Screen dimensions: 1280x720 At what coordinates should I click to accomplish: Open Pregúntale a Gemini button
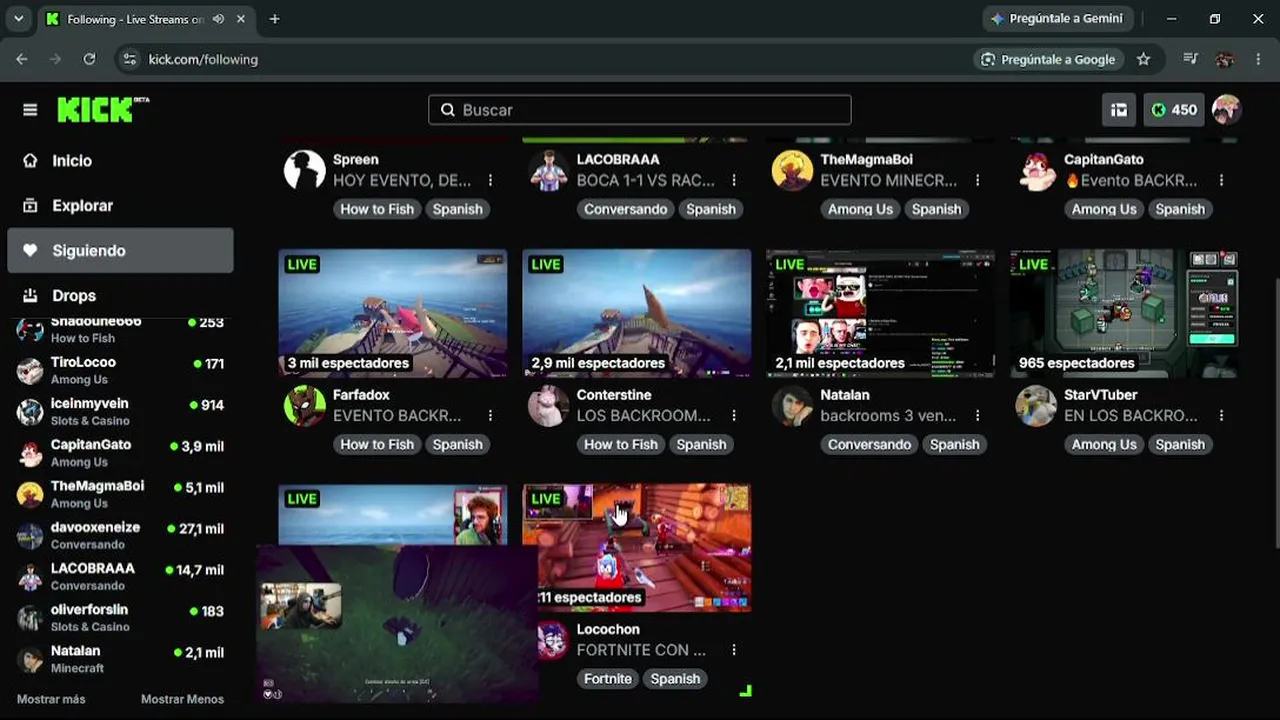(x=1057, y=18)
